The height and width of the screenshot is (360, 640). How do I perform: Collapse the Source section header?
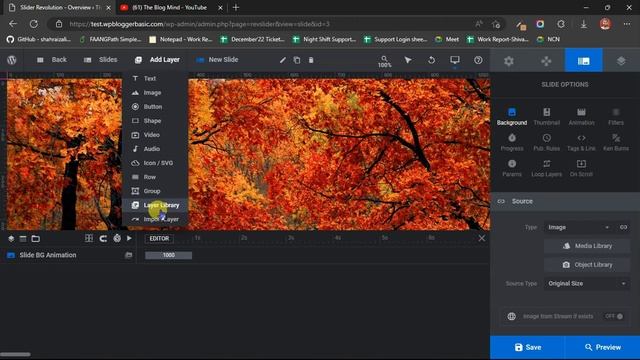tap(565, 201)
